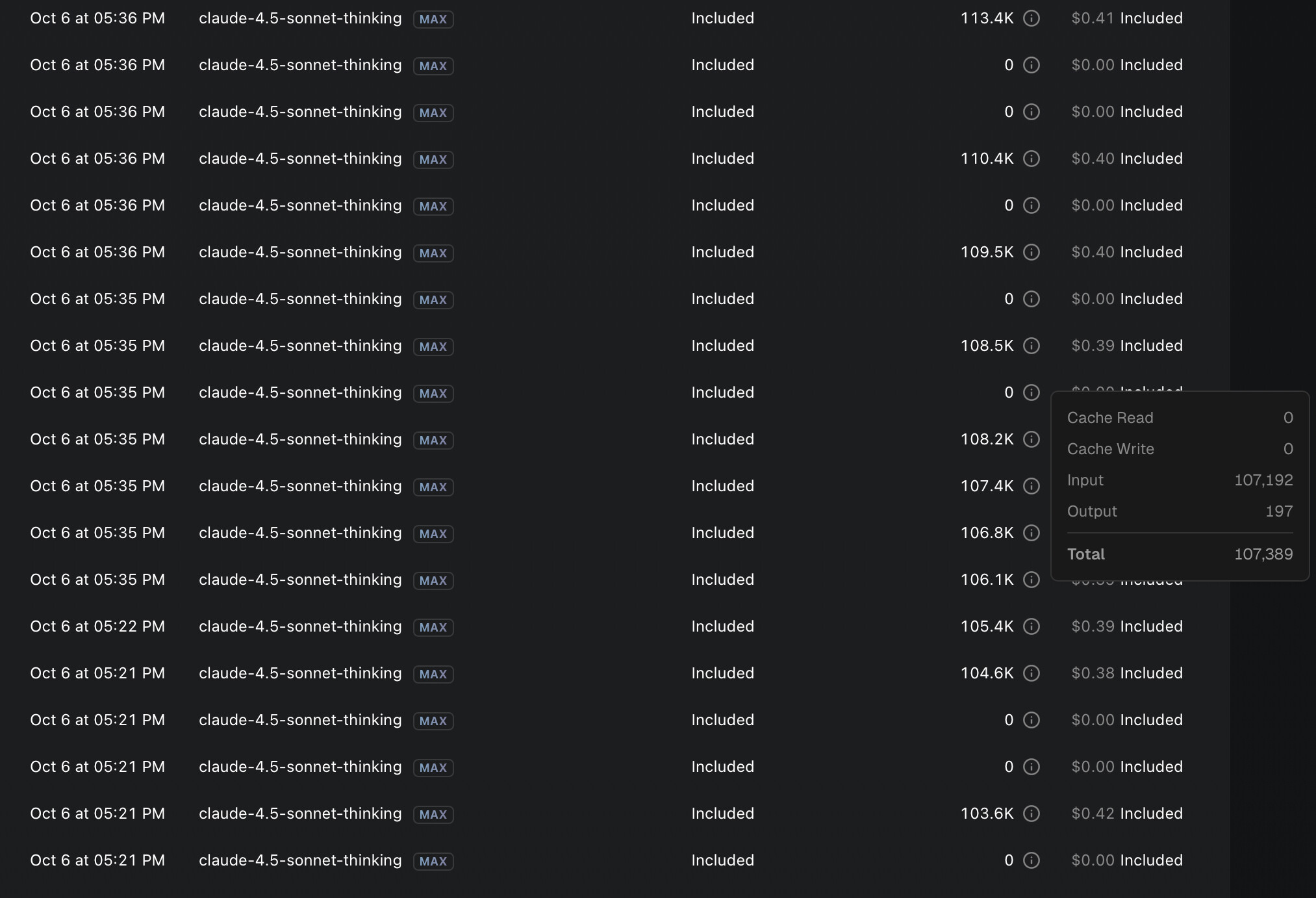Open info icon for 104.6K tokens
This screenshot has height=898, width=1316.
[x=1031, y=673]
